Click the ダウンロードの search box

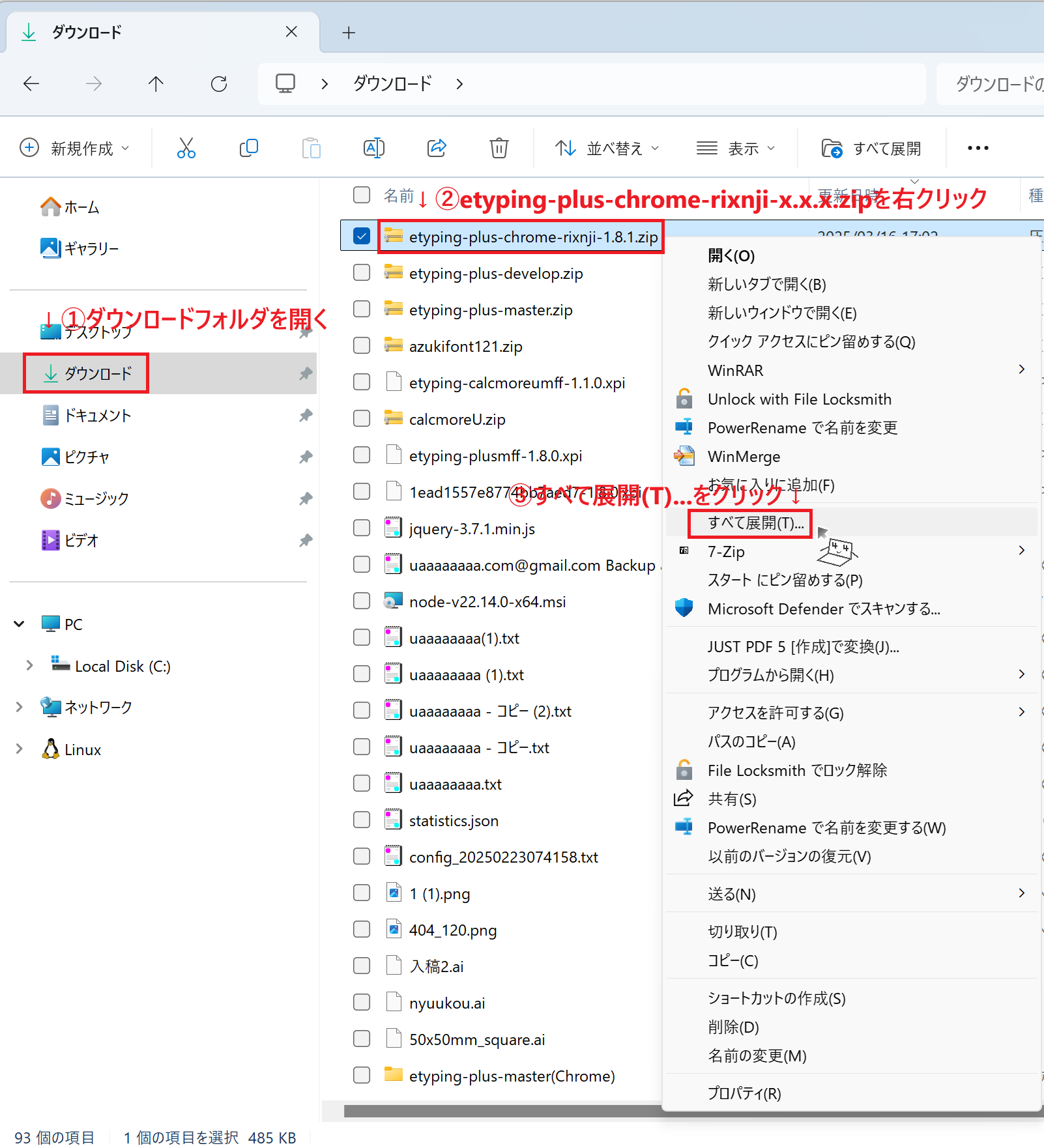990,84
